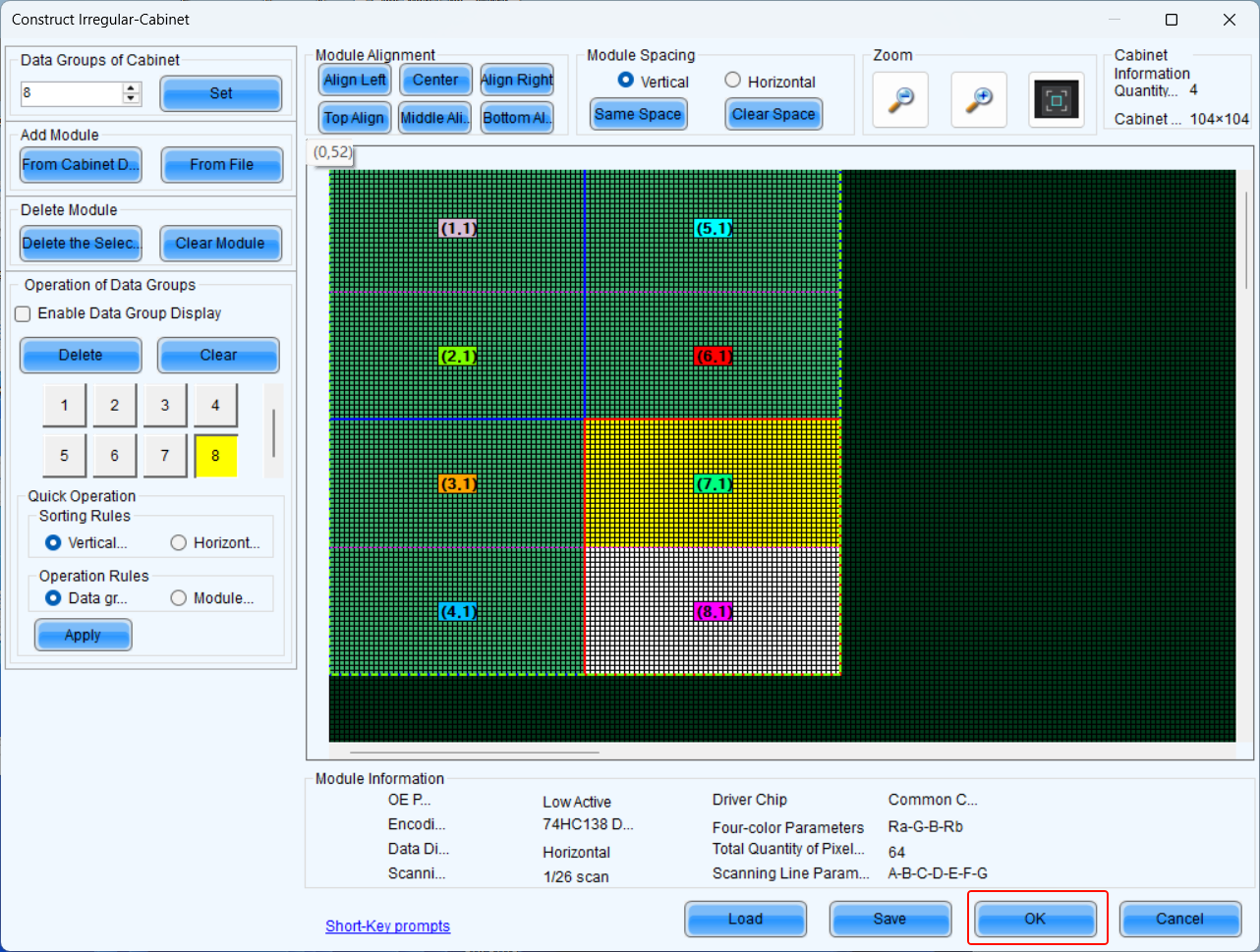Image resolution: width=1260 pixels, height=952 pixels.
Task: Click the fit-to-view zoom icon
Action: (x=1057, y=99)
